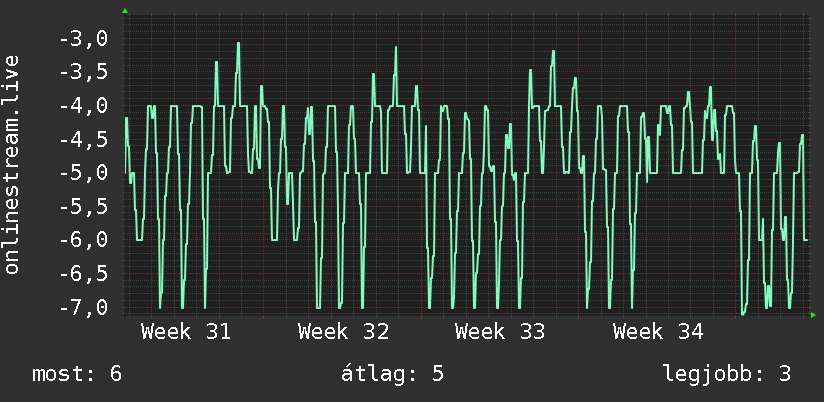
Task: Click the 'legjobb: 3' best value
Action: tap(727, 374)
